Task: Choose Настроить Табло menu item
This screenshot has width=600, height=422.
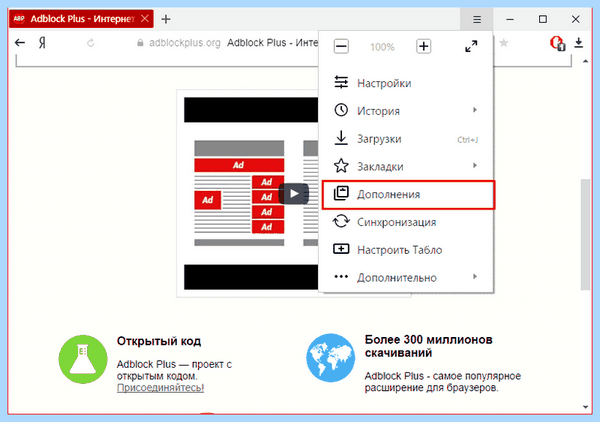Action: 407,250
